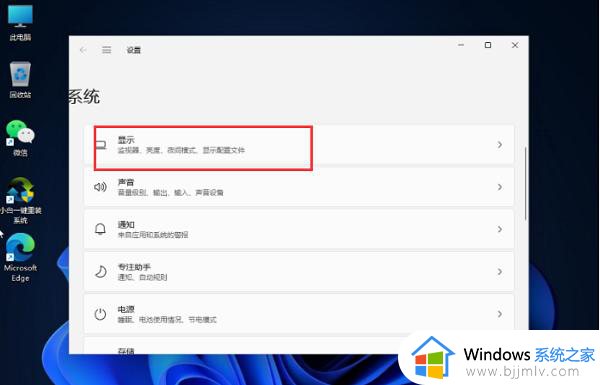Expand the 电源 row chevron

(x=500, y=314)
